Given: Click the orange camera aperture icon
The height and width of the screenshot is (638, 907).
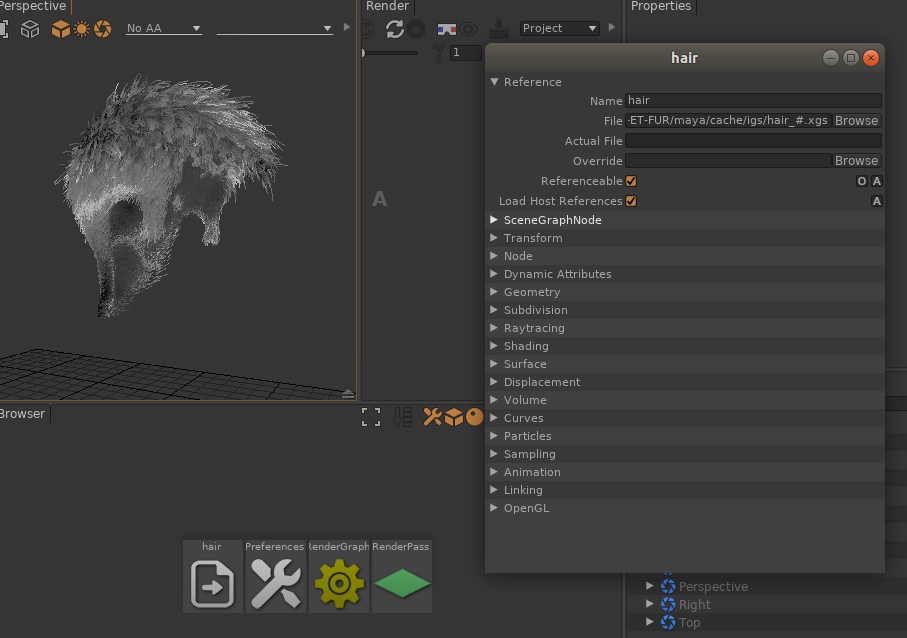Looking at the screenshot, I should click(x=102, y=29).
